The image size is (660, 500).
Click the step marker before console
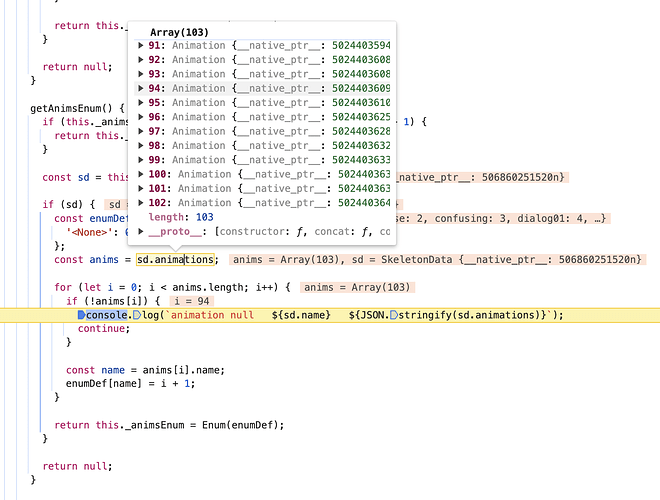click(x=82, y=315)
